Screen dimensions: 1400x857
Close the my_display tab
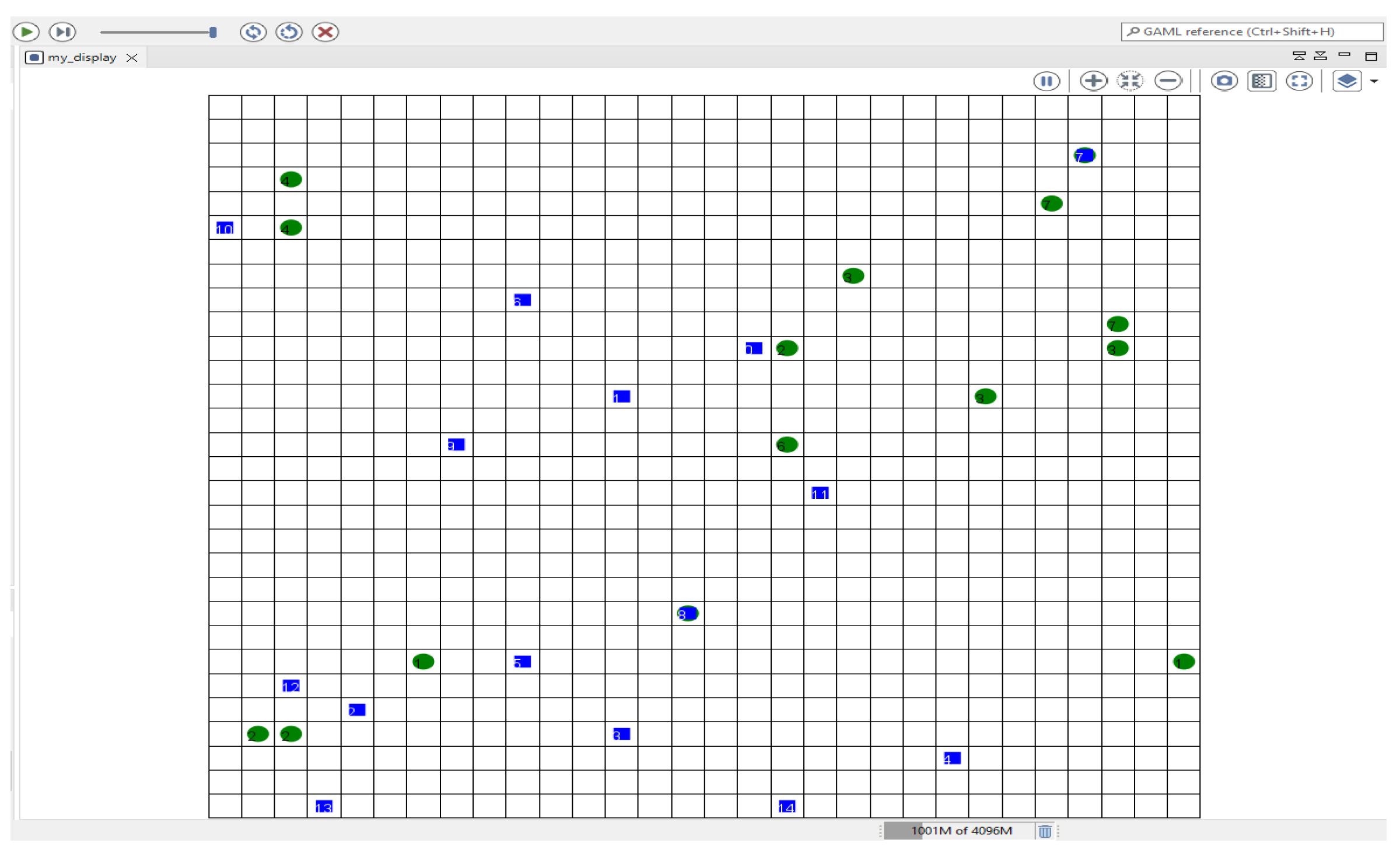tap(132, 57)
